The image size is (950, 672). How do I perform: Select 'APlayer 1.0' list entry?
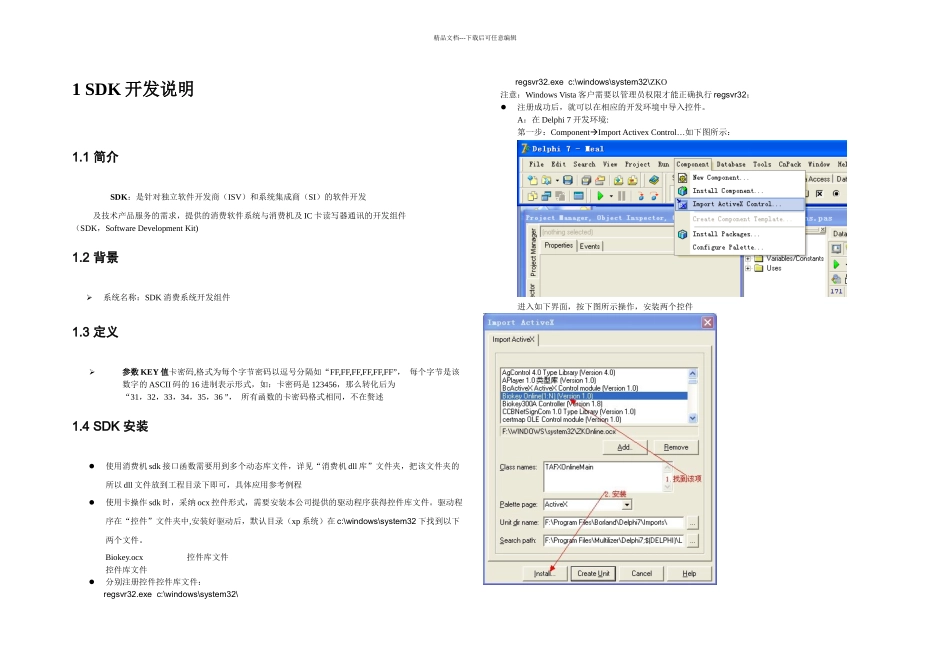pyautogui.click(x=594, y=381)
